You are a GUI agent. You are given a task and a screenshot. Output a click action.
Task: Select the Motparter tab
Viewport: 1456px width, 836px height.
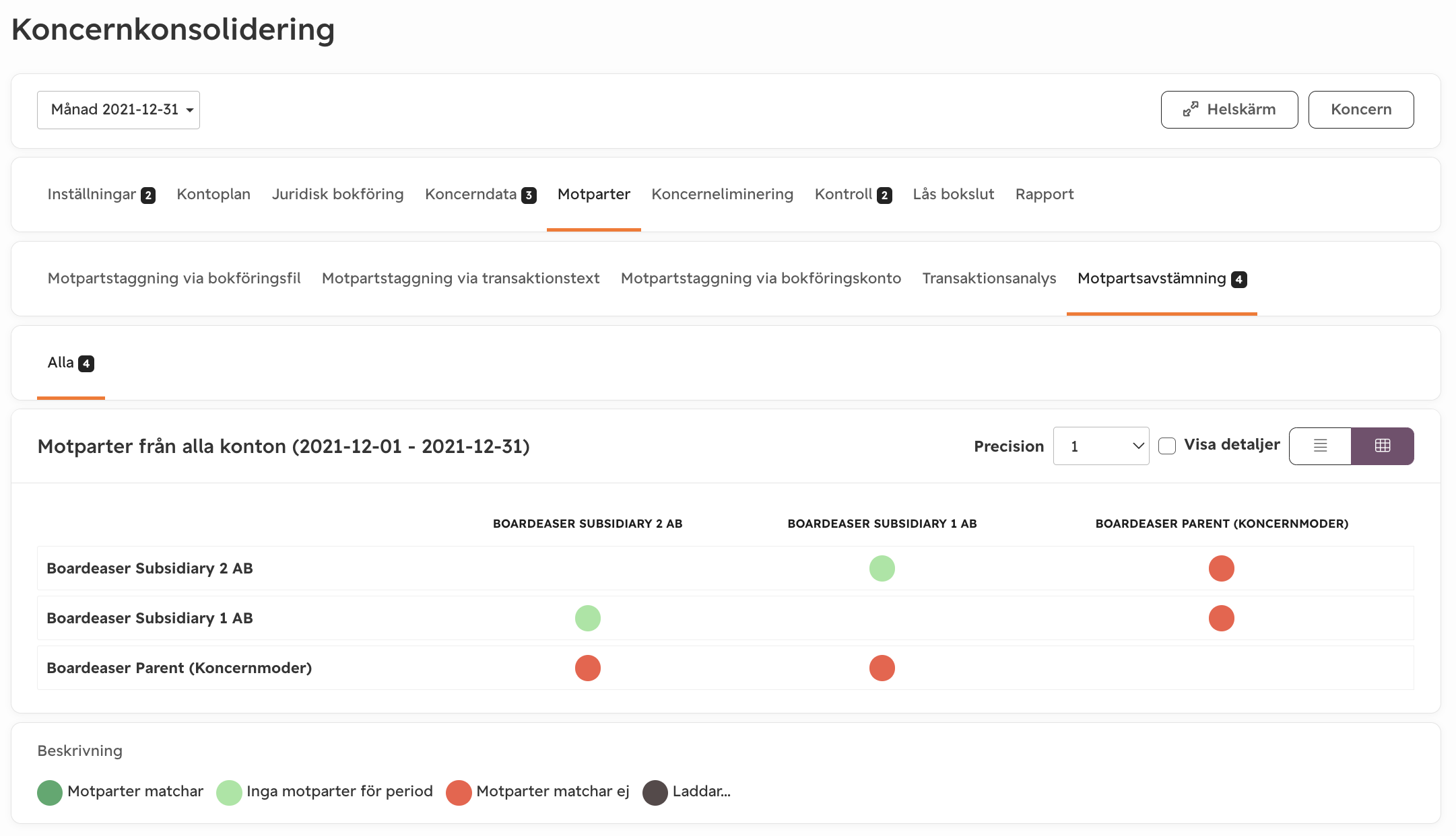[x=594, y=195]
